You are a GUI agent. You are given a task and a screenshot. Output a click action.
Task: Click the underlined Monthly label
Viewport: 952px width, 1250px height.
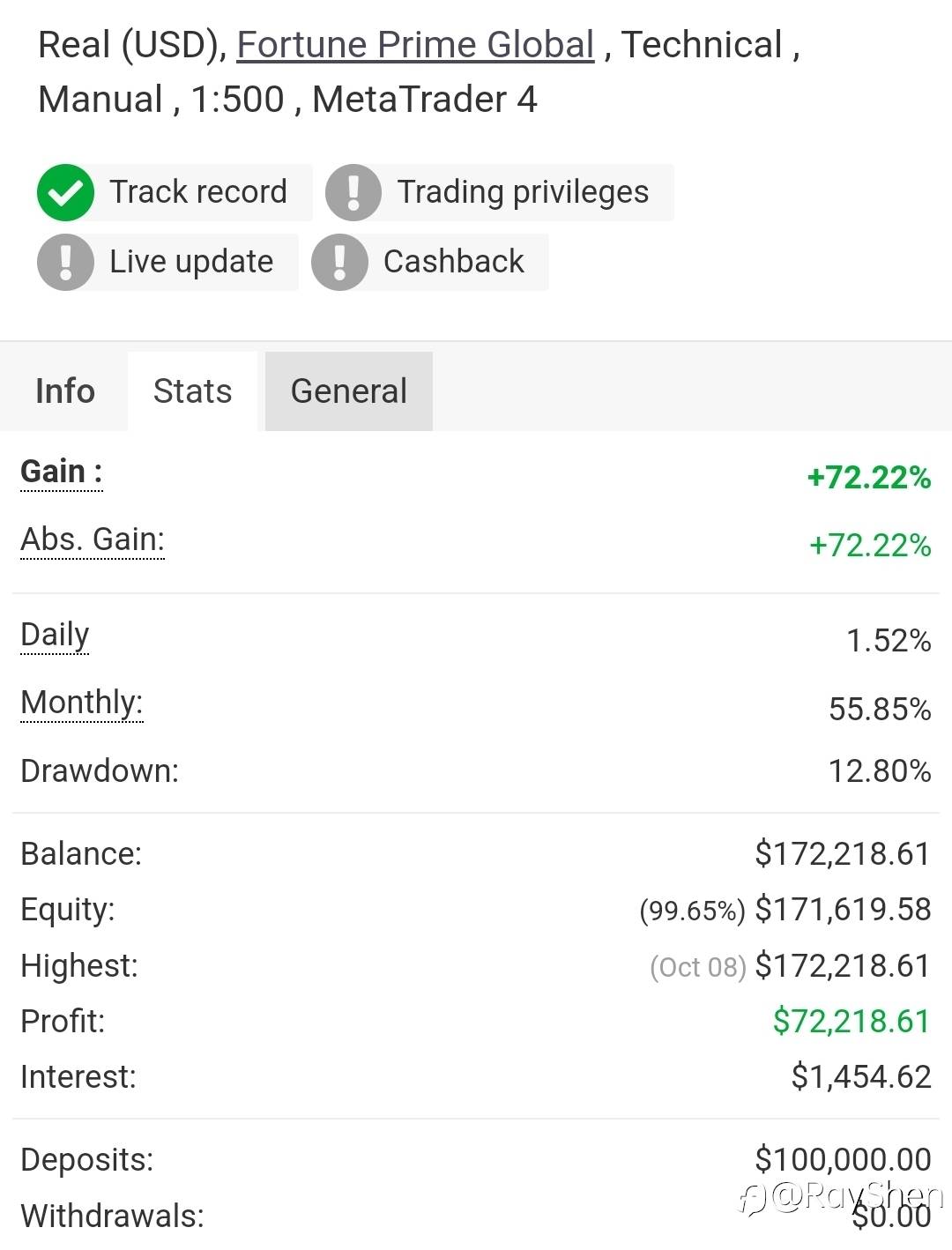(x=81, y=703)
